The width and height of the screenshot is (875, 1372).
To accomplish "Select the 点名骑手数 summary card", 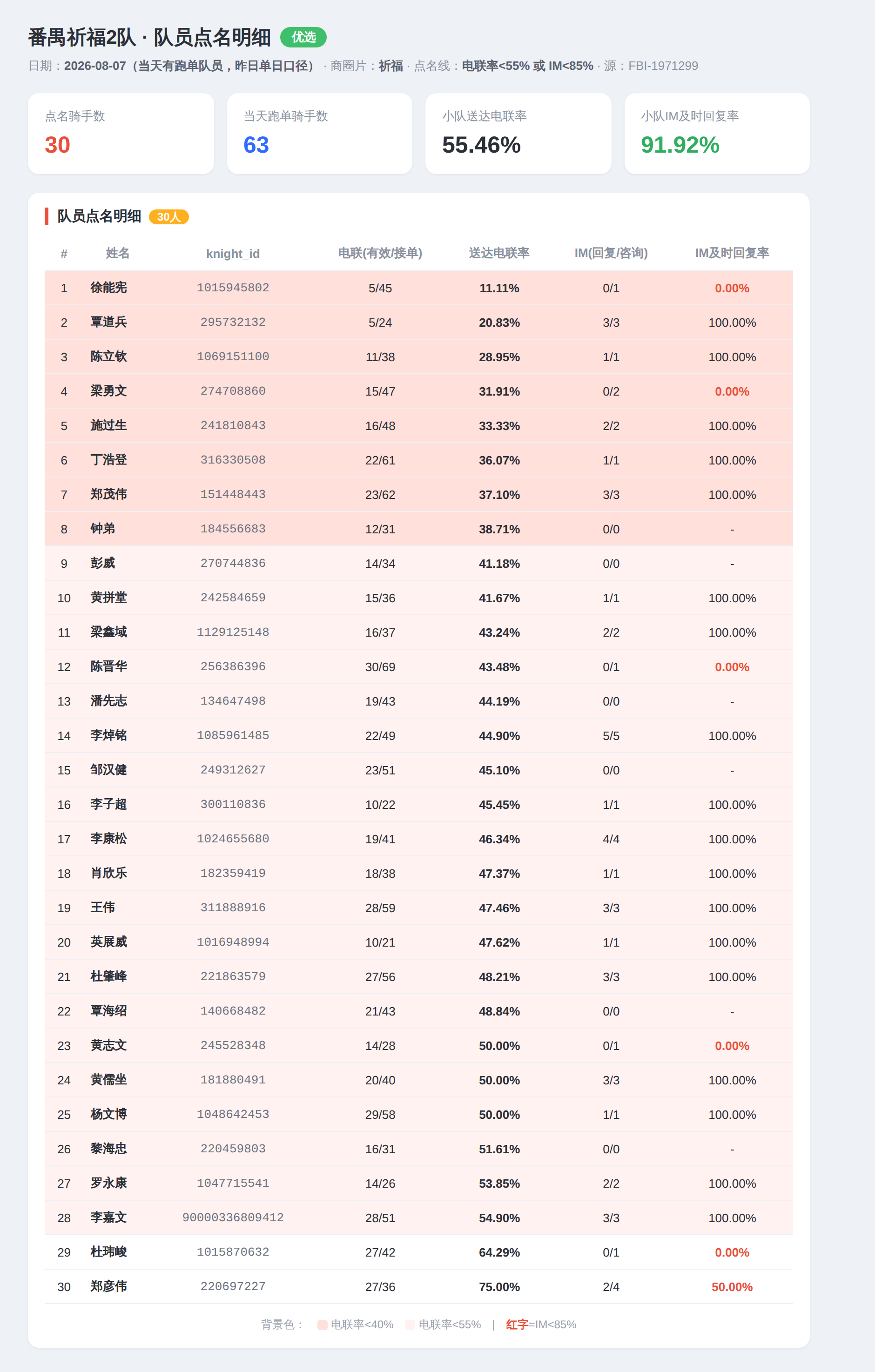I will click(x=121, y=133).
